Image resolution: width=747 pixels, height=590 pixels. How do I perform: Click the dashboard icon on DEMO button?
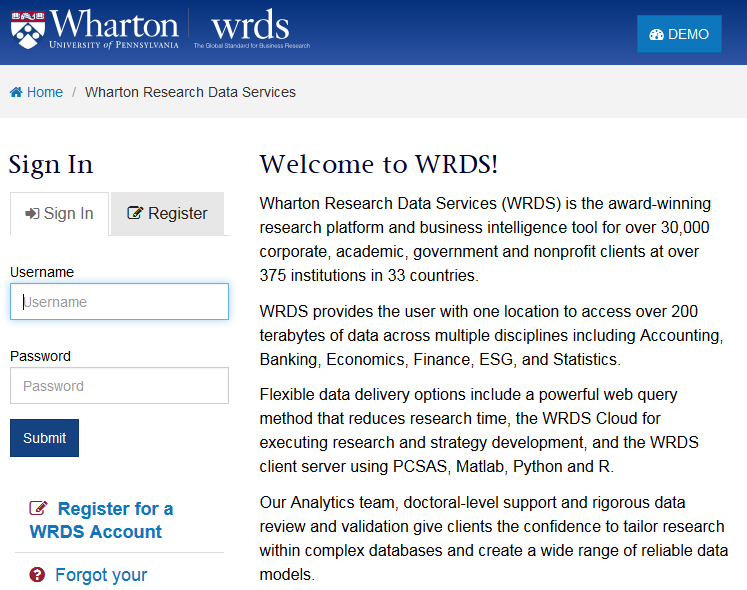click(x=656, y=34)
